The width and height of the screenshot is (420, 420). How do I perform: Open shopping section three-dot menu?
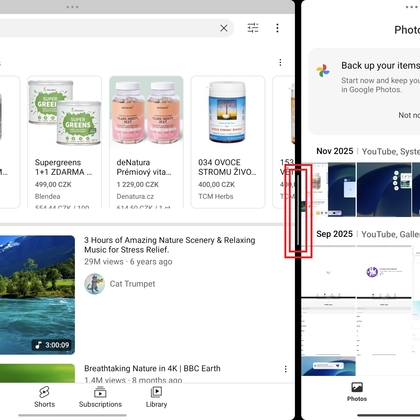280,62
